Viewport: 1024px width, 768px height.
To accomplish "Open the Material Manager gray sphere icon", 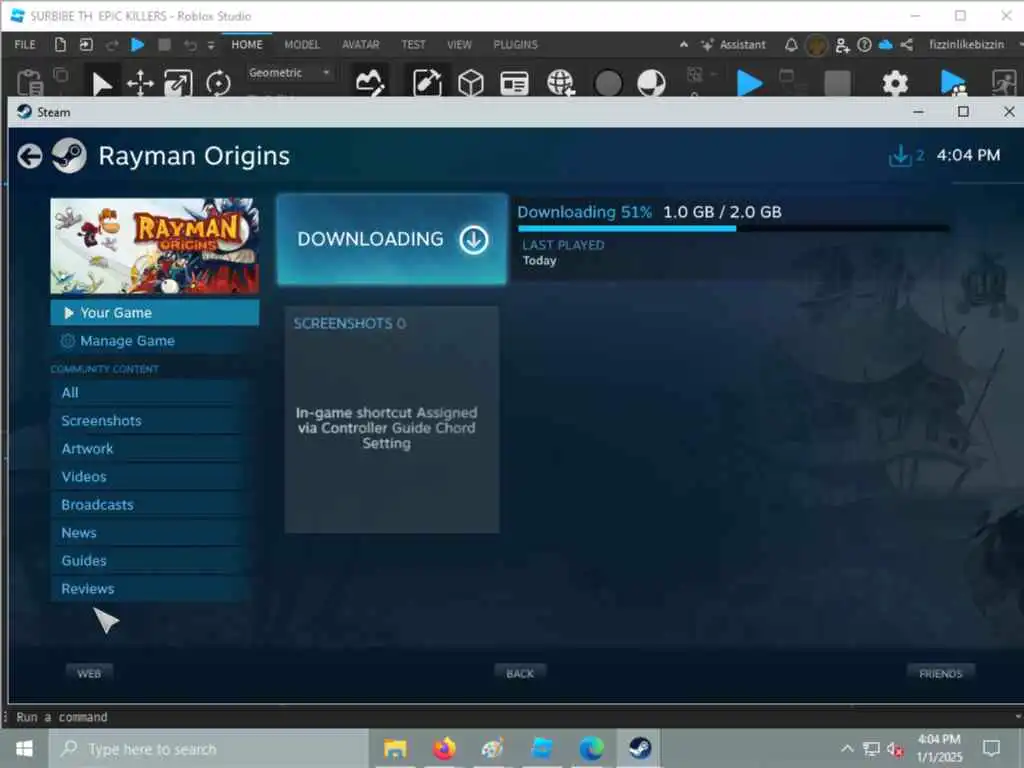I will 608,84.
